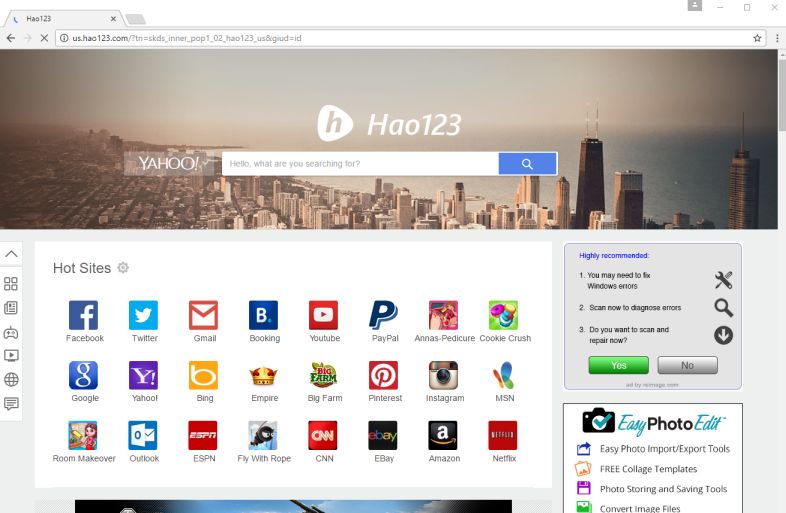Open the Outlook site icon
The width and height of the screenshot is (786, 513).
(x=143, y=435)
